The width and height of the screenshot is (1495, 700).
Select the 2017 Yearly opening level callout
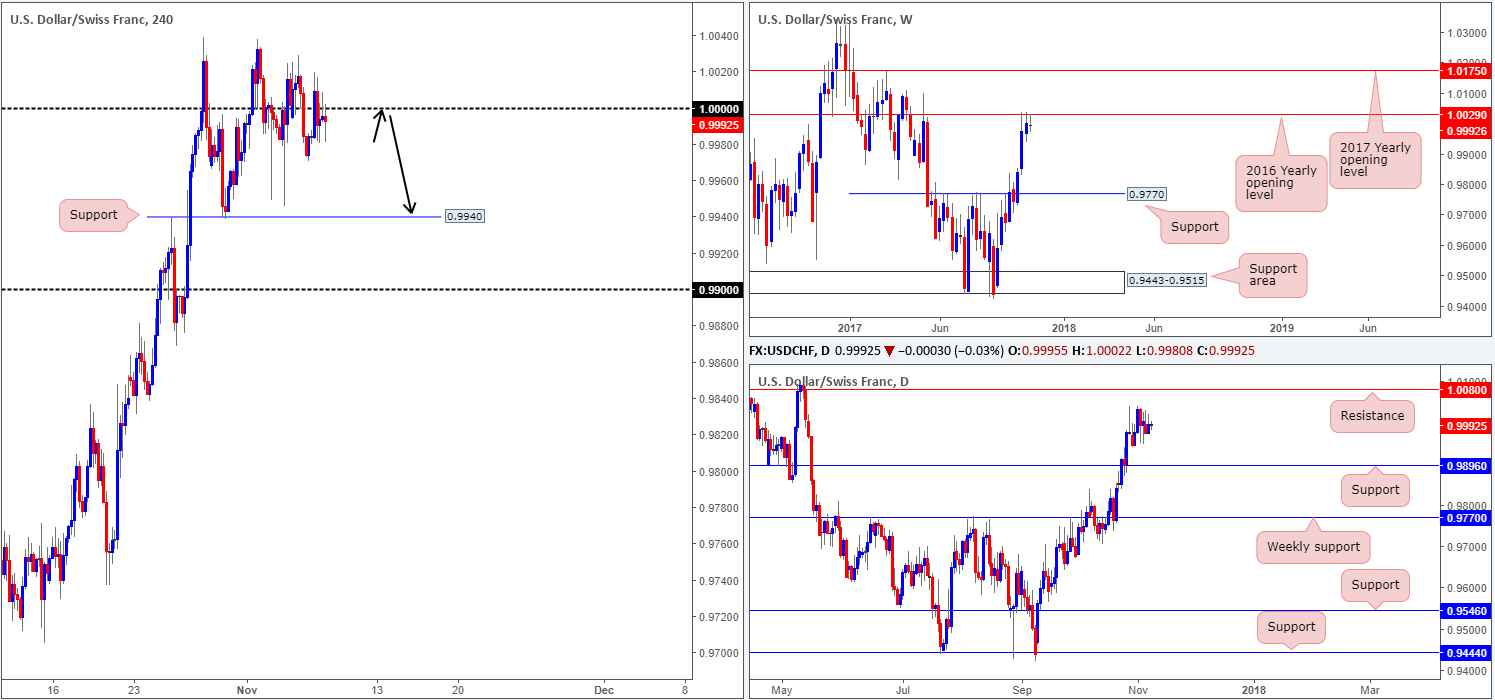1375,158
